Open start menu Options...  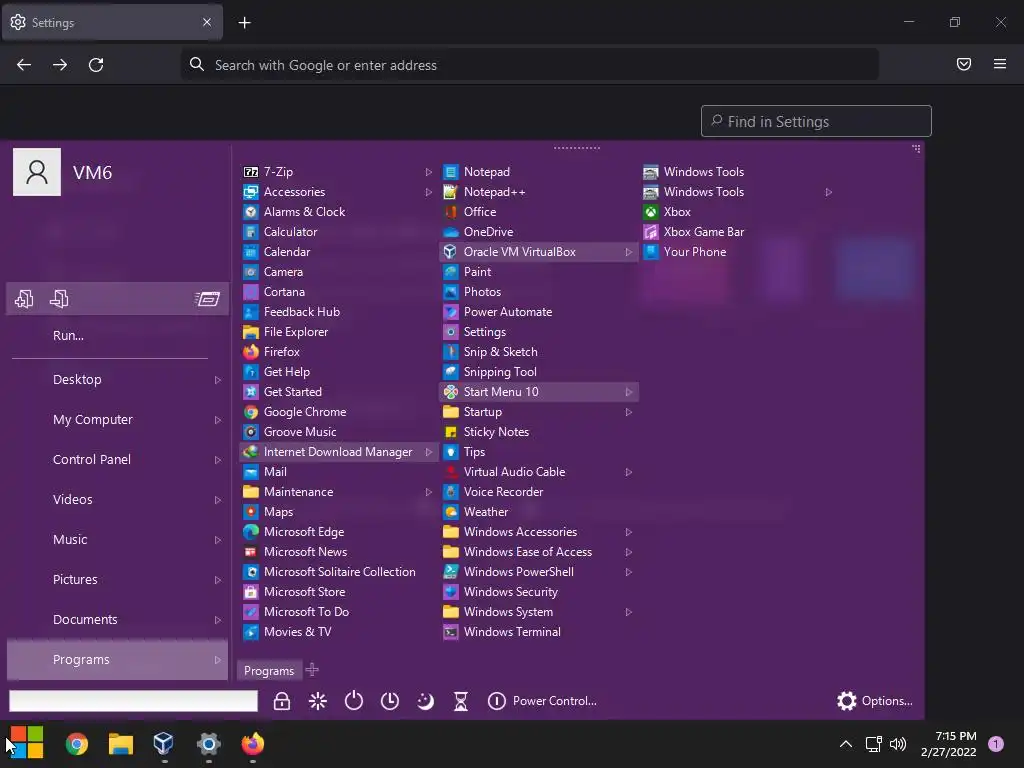[x=874, y=701]
